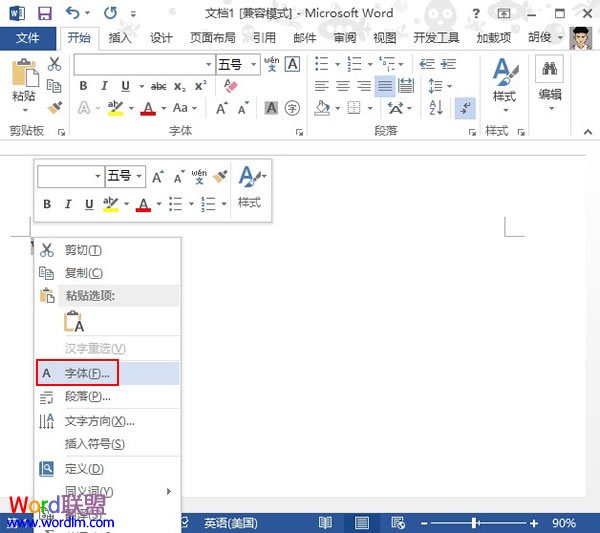Switch to the 页面布局 ribbon tab
Viewport: 600px width, 533px height.
(212, 38)
